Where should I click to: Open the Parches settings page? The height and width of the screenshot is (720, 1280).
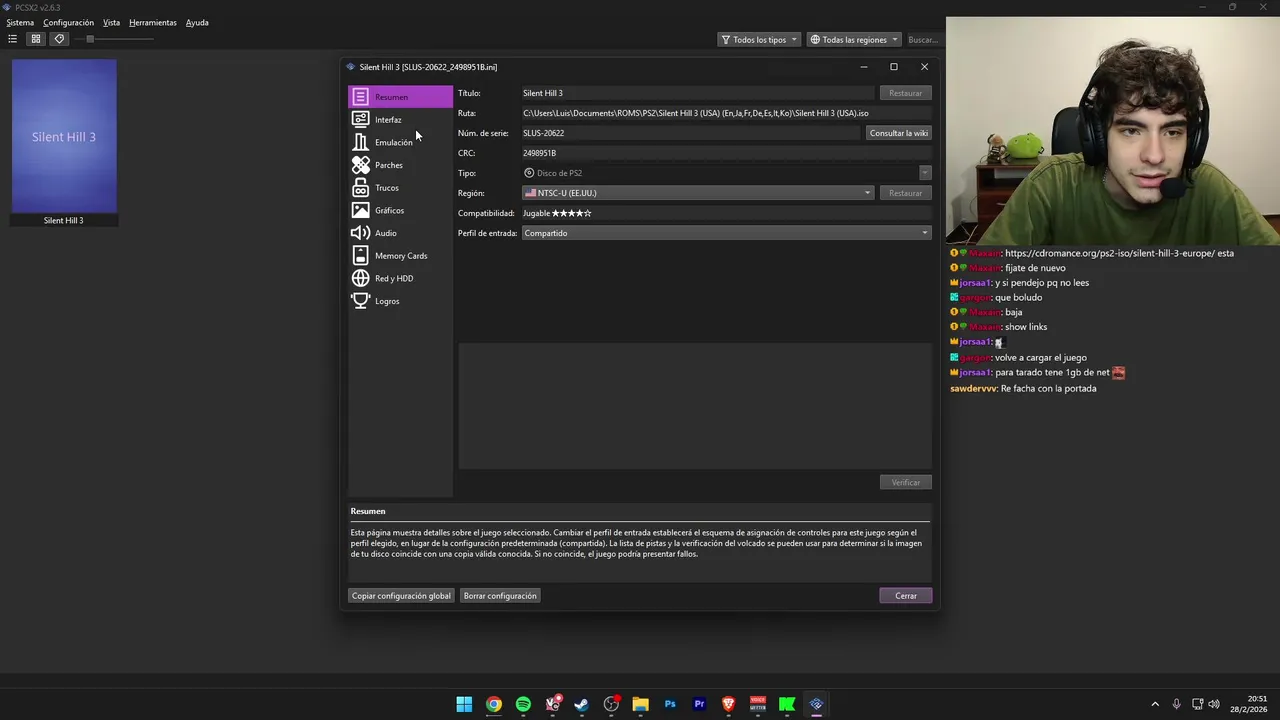tap(400, 165)
